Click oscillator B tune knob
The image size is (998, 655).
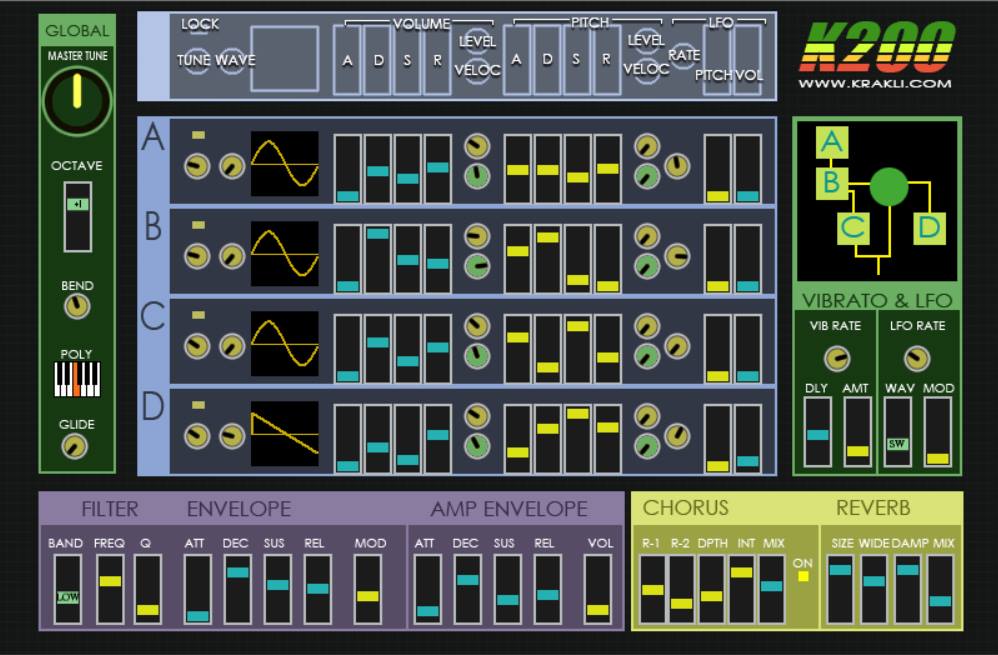(197, 257)
